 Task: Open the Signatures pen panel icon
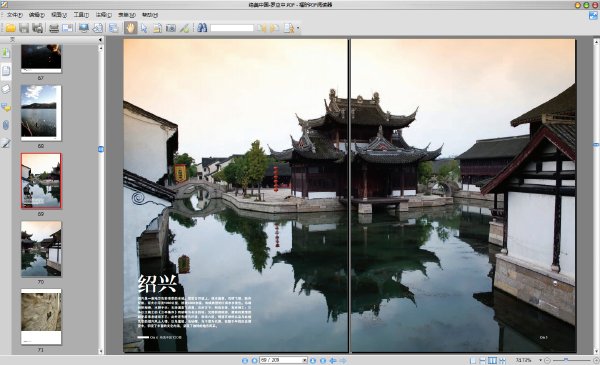pos(6,143)
